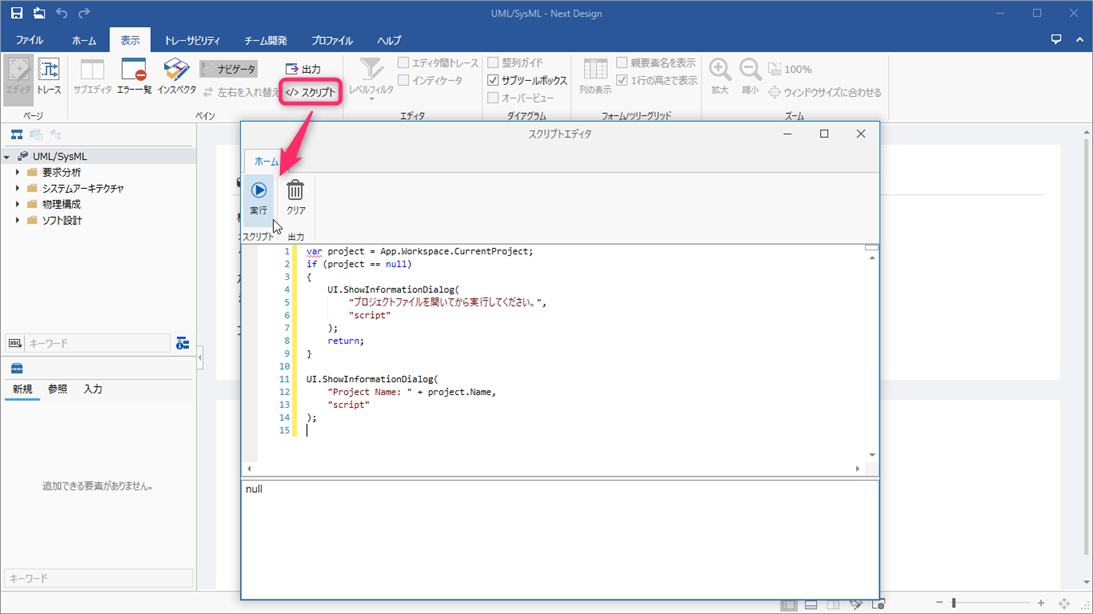Disable the サブツールボックス checkbox
The image size is (1093, 614).
(x=492, y=80)
